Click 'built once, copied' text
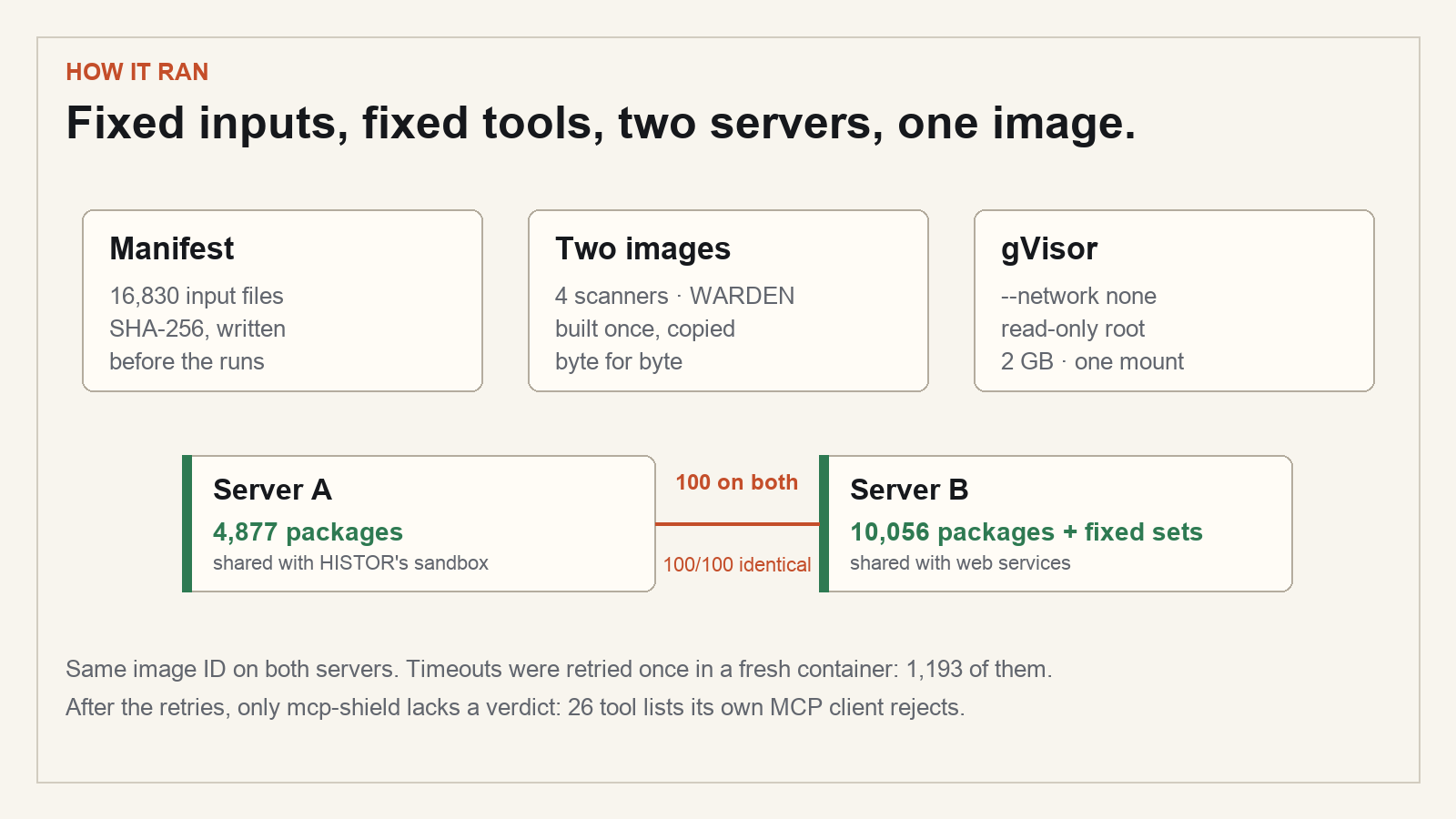 645,329
